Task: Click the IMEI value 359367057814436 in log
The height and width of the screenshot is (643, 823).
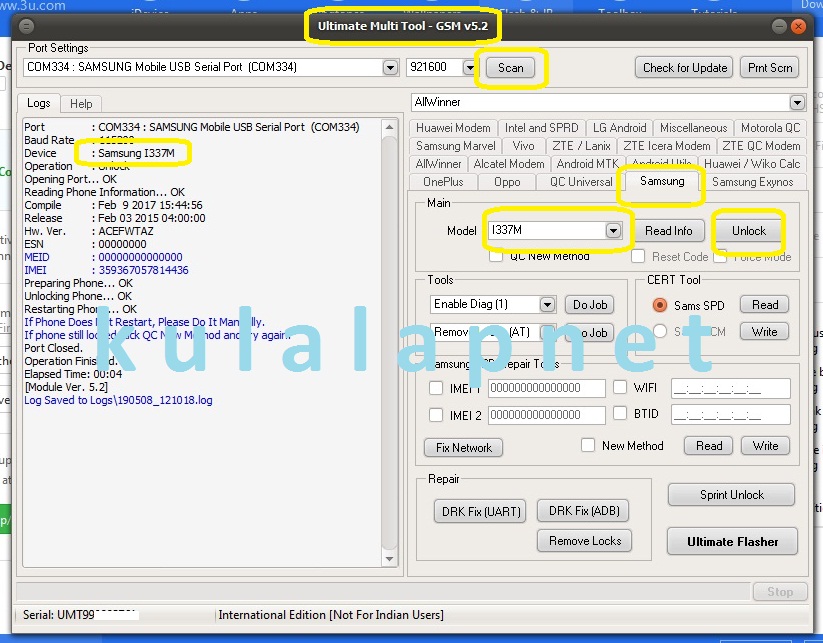Action: [143, 270]
